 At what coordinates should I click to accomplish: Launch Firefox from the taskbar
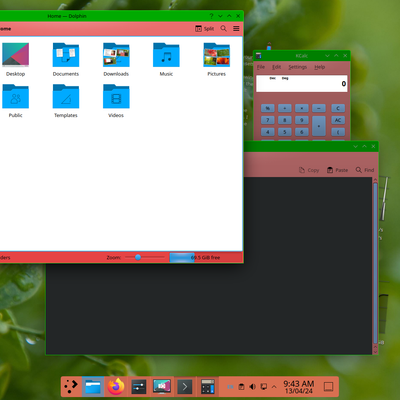coord(116,387)
